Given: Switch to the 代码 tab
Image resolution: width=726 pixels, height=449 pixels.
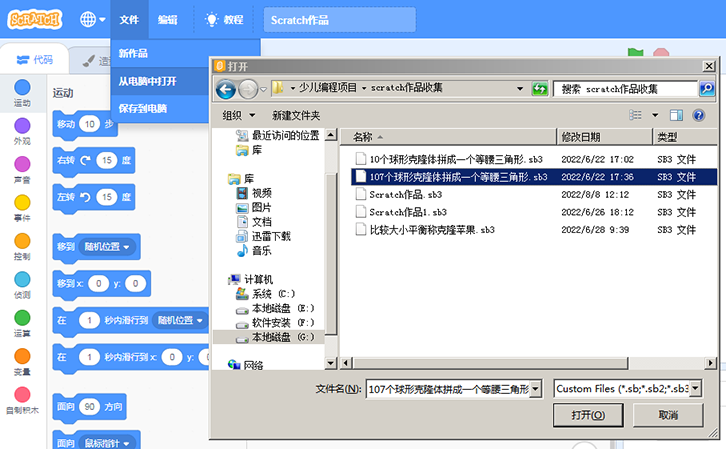Looking at the screenshot, I should click(34, 60).
